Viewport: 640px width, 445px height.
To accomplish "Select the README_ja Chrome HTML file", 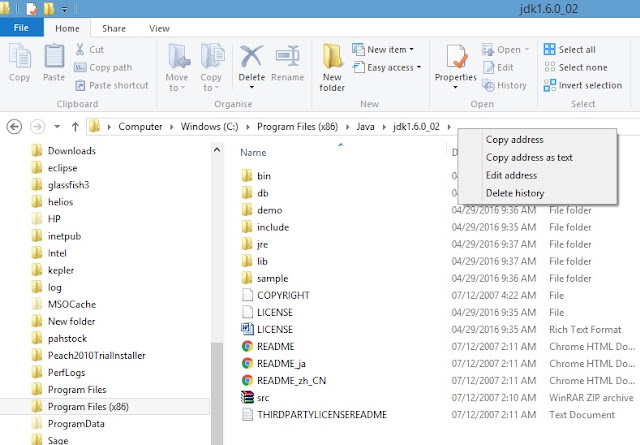I will 281,363.
